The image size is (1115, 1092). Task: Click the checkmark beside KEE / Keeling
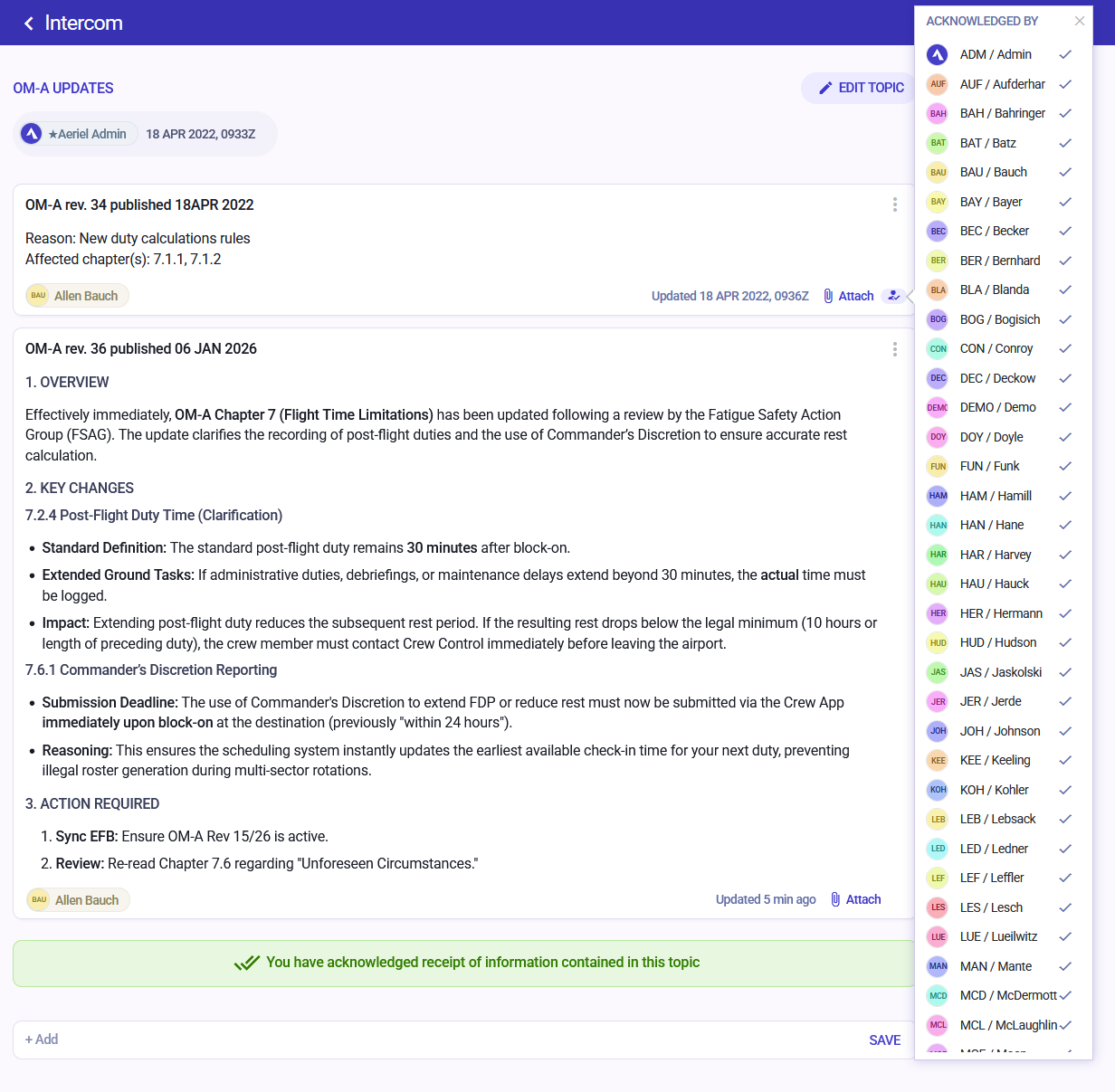point(1065,760)
